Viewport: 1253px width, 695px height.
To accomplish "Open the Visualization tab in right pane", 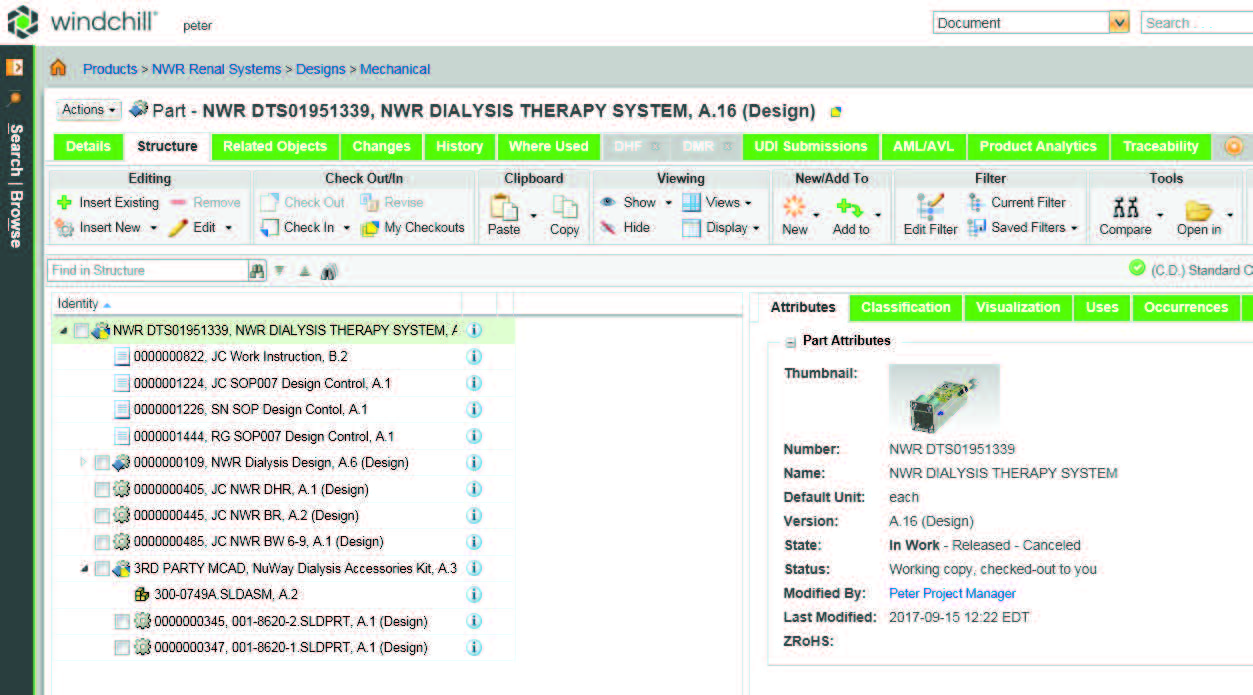I will tap(1018, 307).
